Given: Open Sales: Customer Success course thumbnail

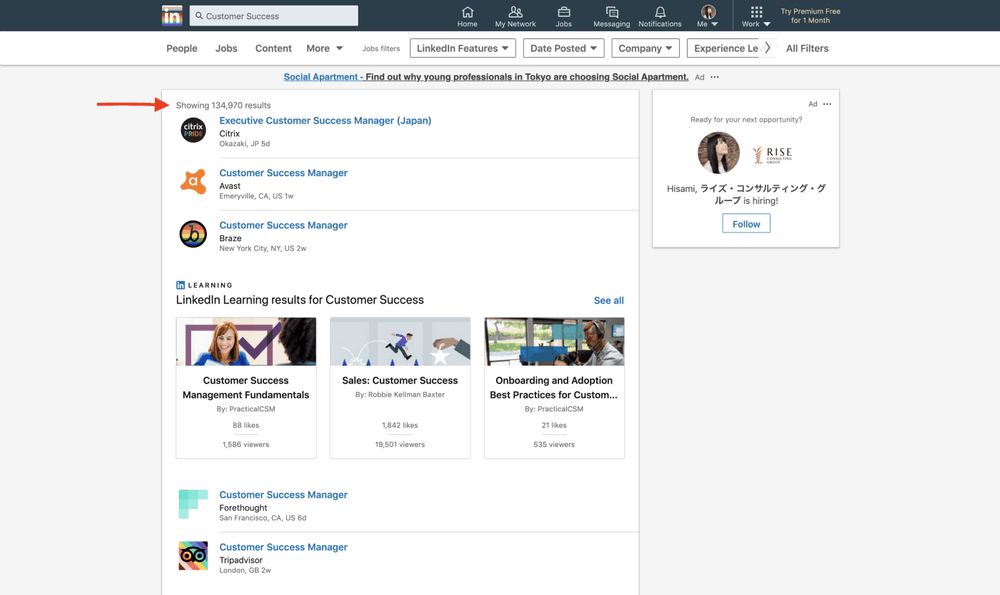Looking at the screenshot, I should point(400,342).
